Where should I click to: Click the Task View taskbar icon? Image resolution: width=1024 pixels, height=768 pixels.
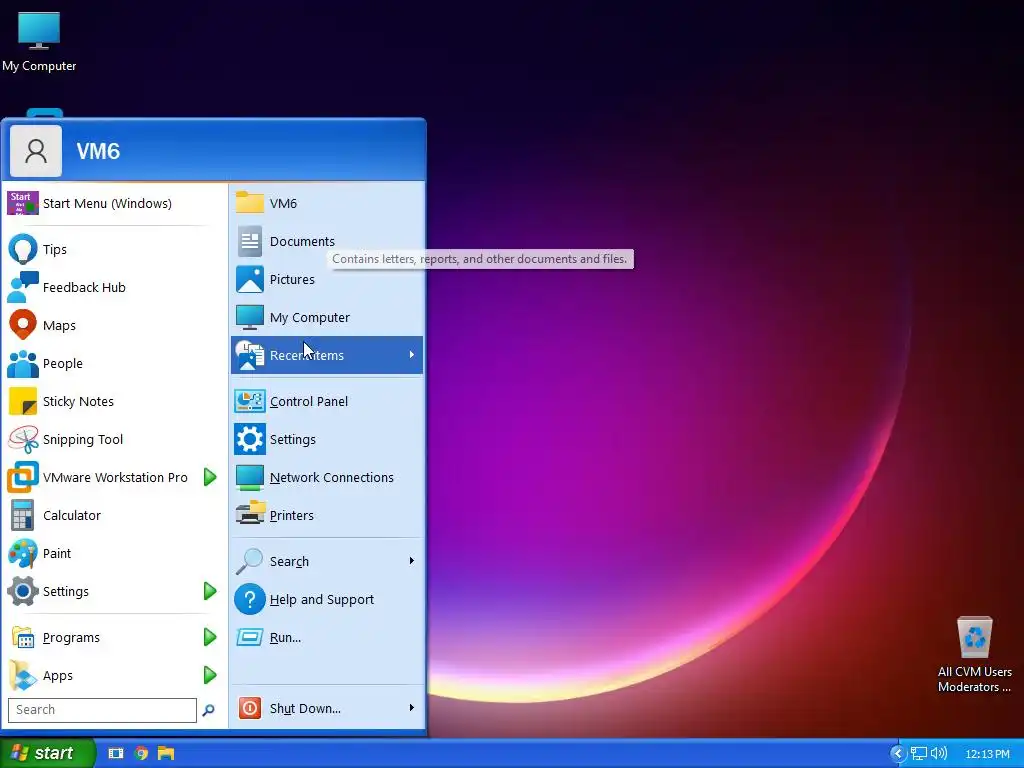point(116,753)
